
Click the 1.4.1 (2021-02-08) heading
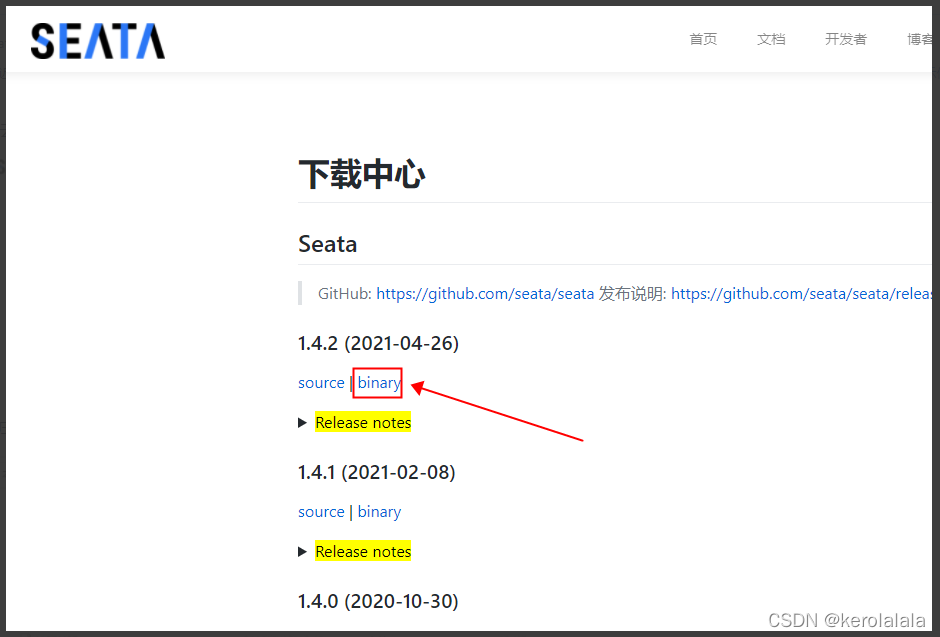[x=376, y=472]
